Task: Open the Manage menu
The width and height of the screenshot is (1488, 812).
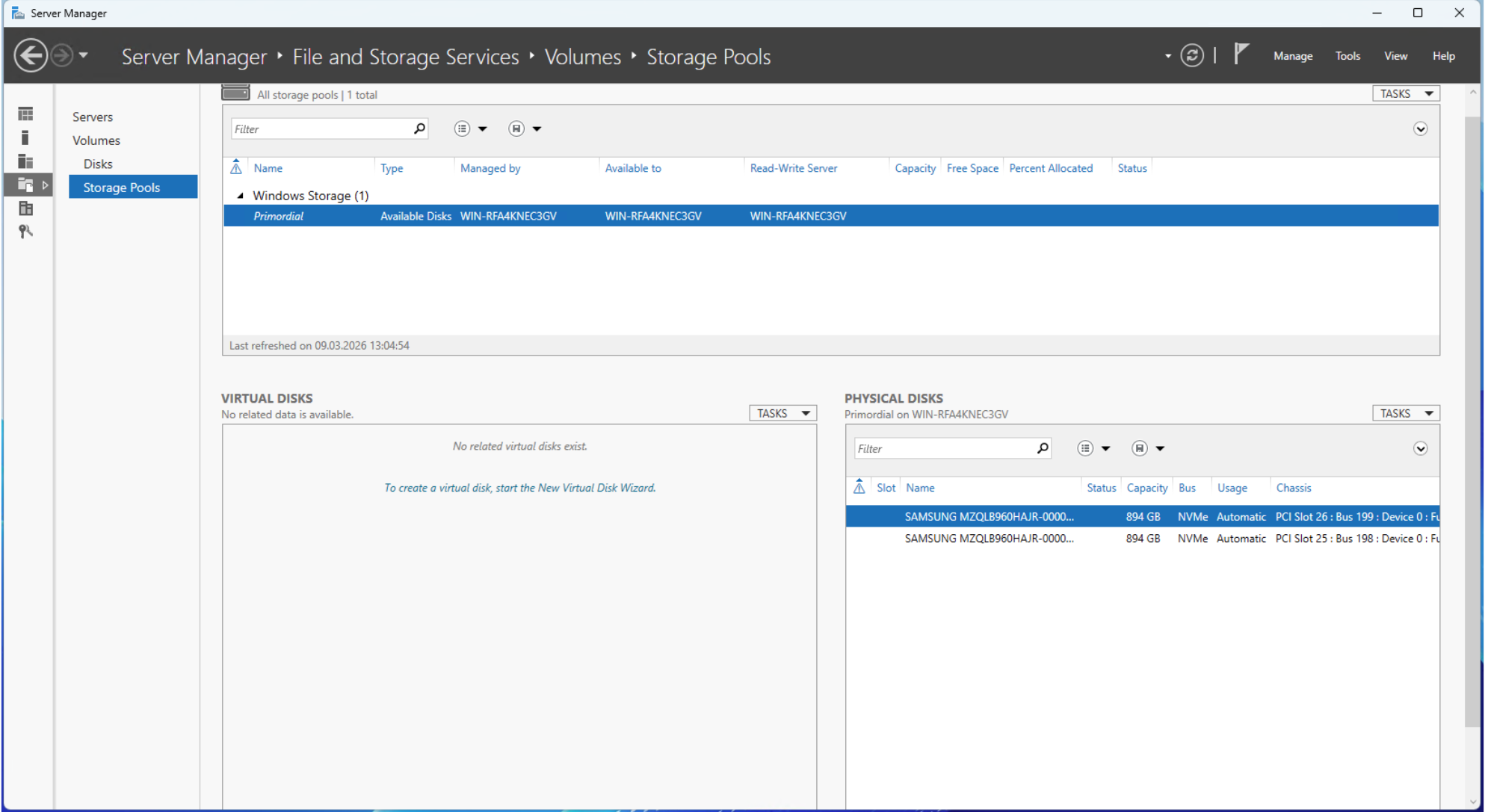Action: click(x=1292, y=56)
